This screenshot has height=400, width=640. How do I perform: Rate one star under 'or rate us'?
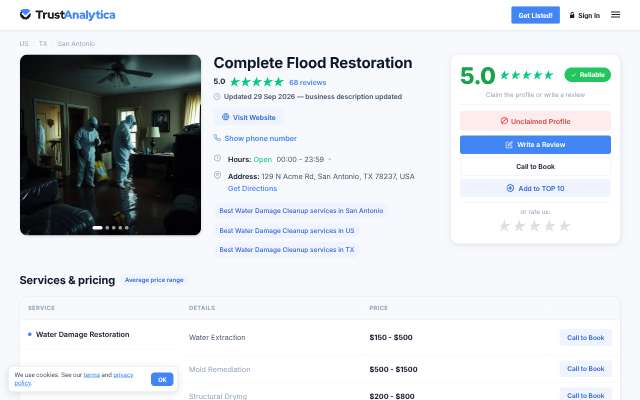[x=504, y=226]
